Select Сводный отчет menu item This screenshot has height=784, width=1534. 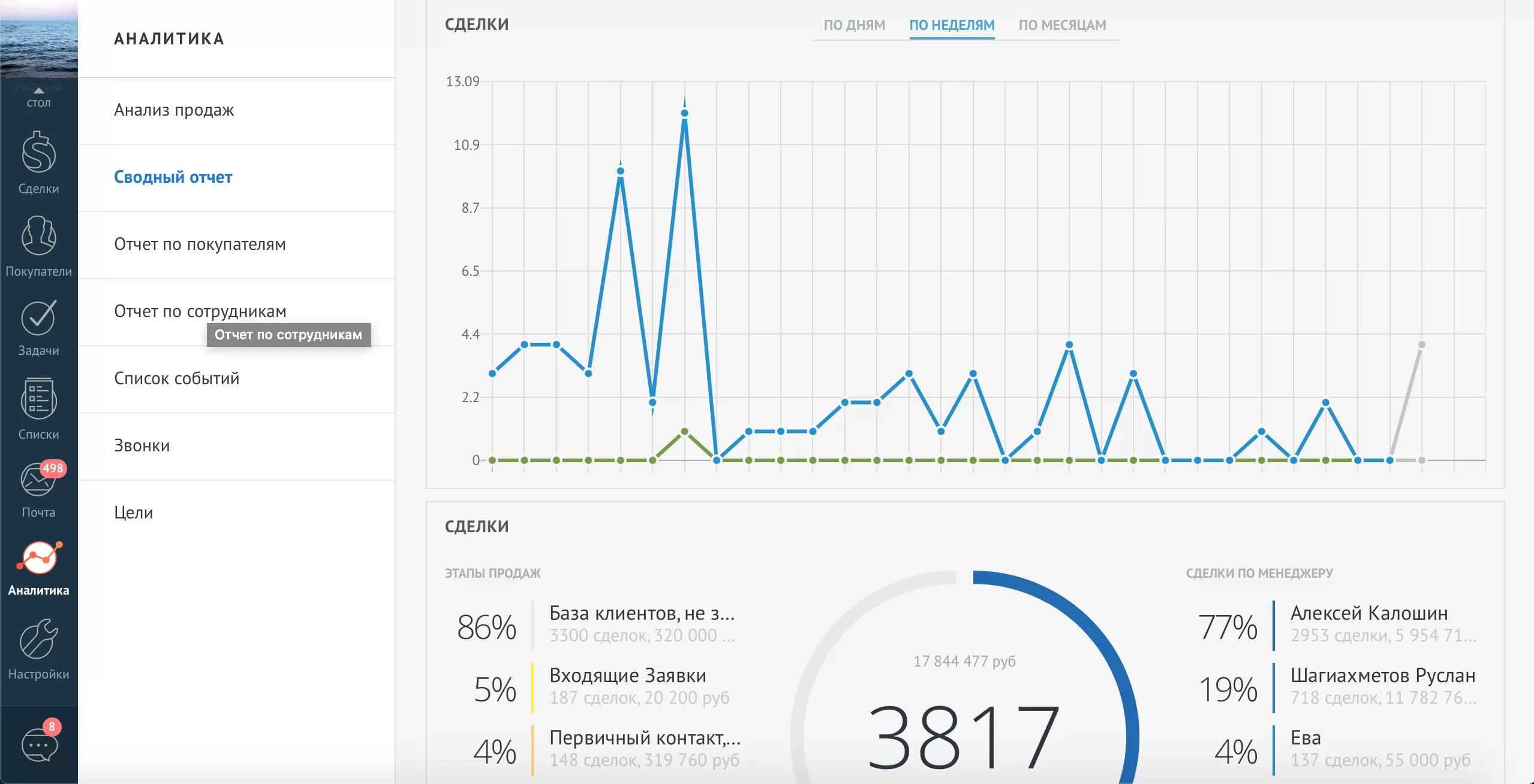tap(173, 177)
